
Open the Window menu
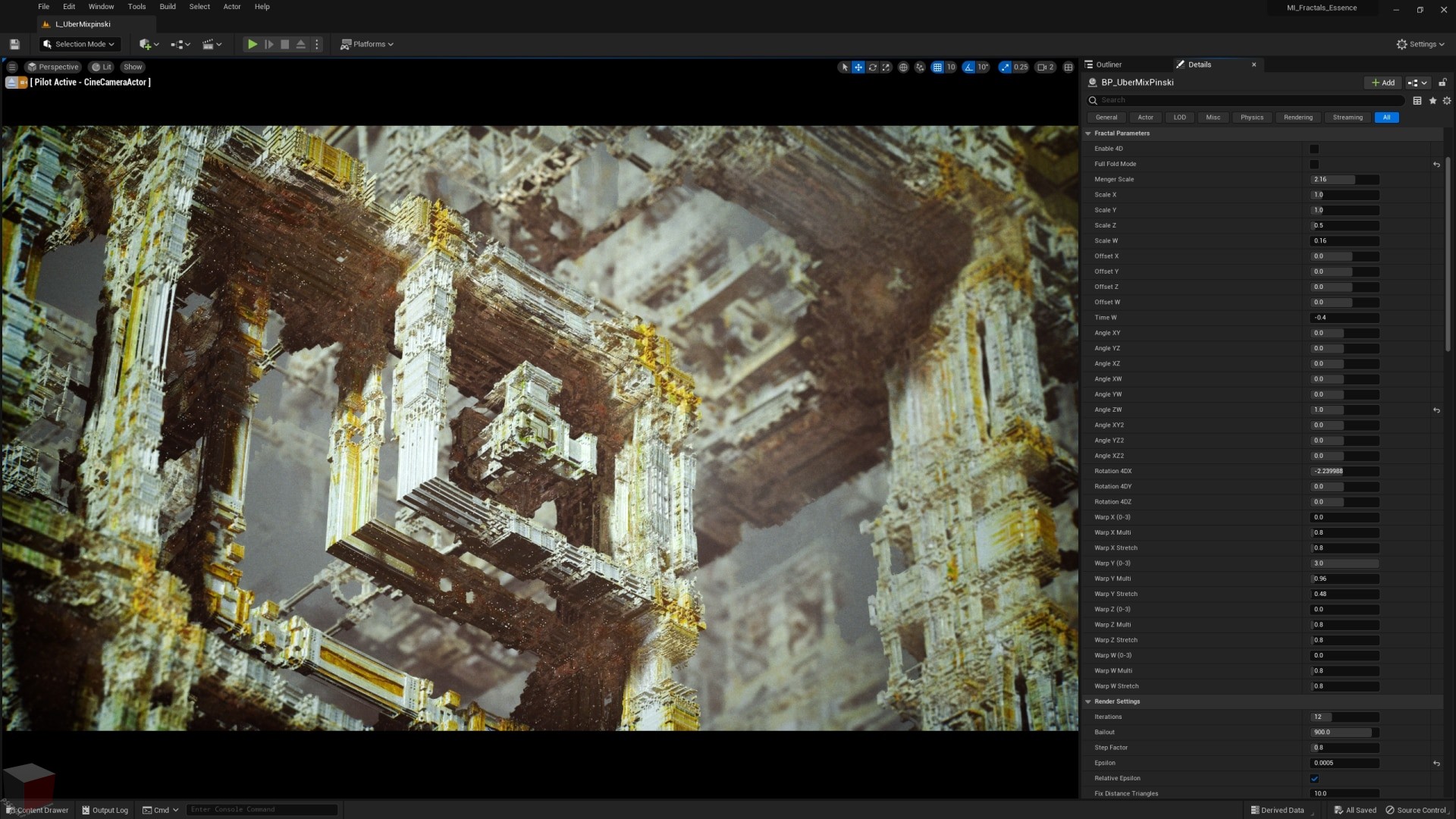pos(101,7)
